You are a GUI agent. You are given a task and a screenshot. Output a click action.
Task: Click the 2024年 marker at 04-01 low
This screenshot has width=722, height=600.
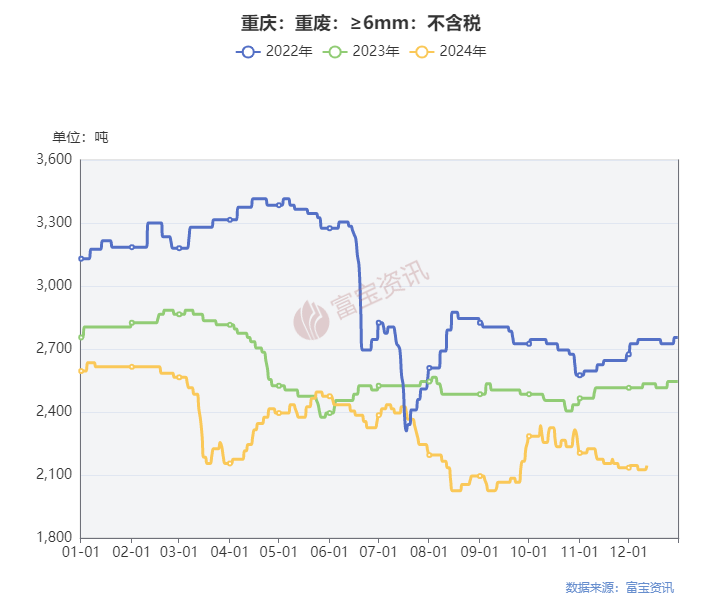(x=230, y=463)
